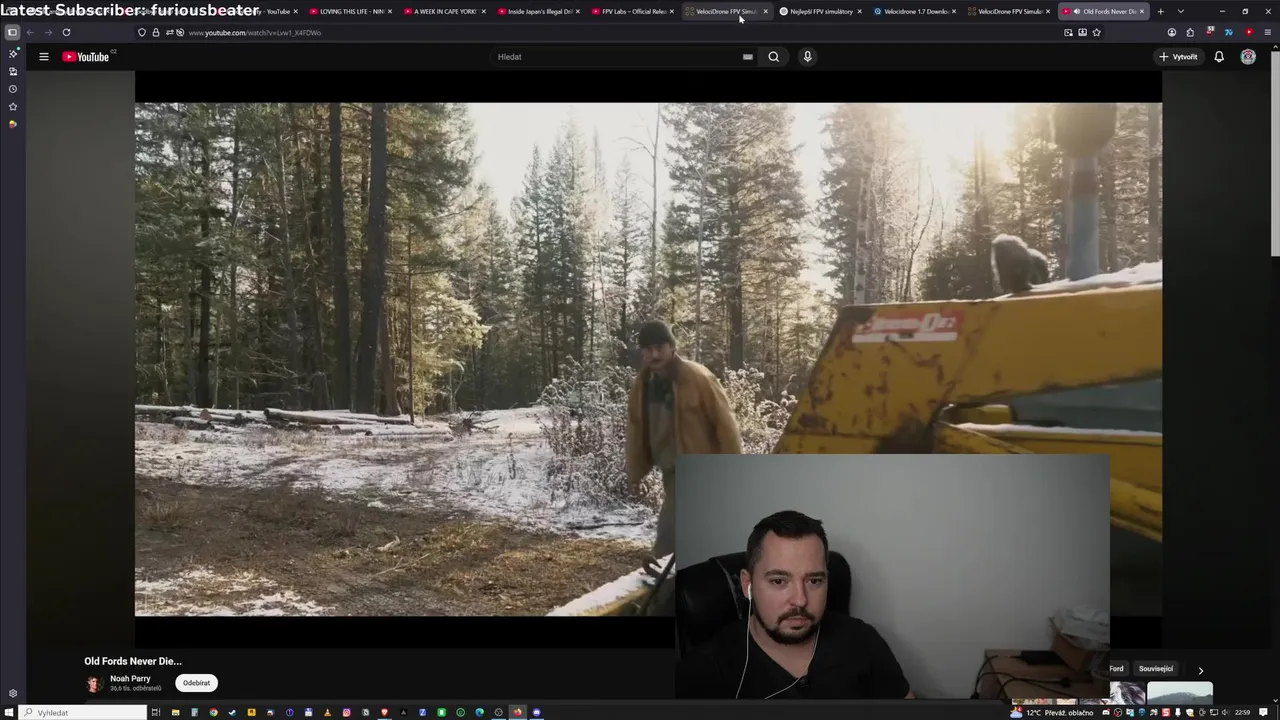Subscribe with the Odebírat button
Viewport: 1280px width, 720px height.
(x=196, y=683)
